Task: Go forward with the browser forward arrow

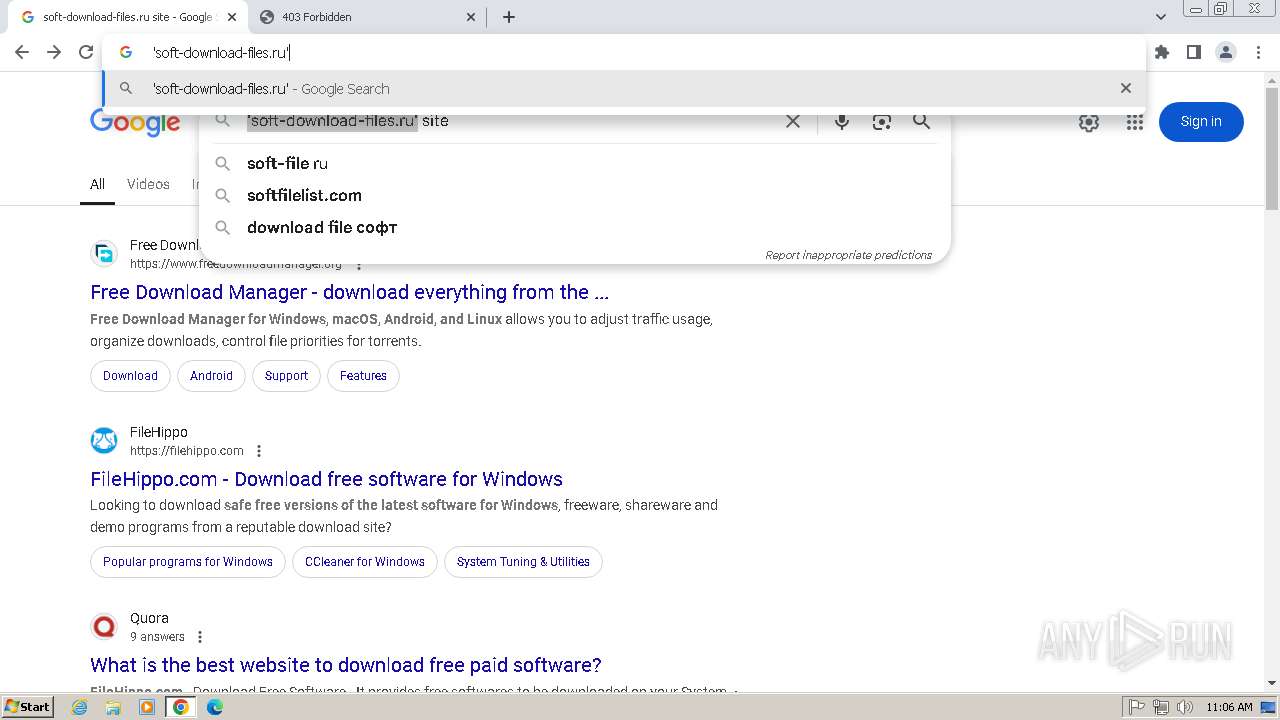Action: click(54, 52)
